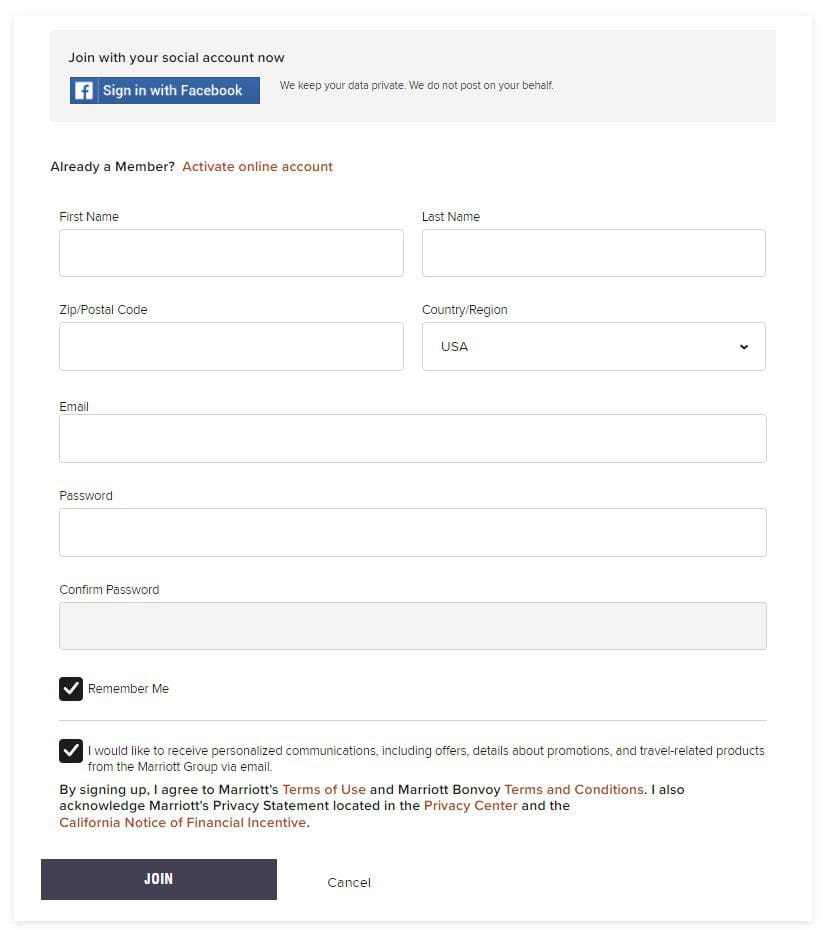Open the Country/Region dropdown
Image resolution: width=823 pixels, height=930 pixels.
593,346
